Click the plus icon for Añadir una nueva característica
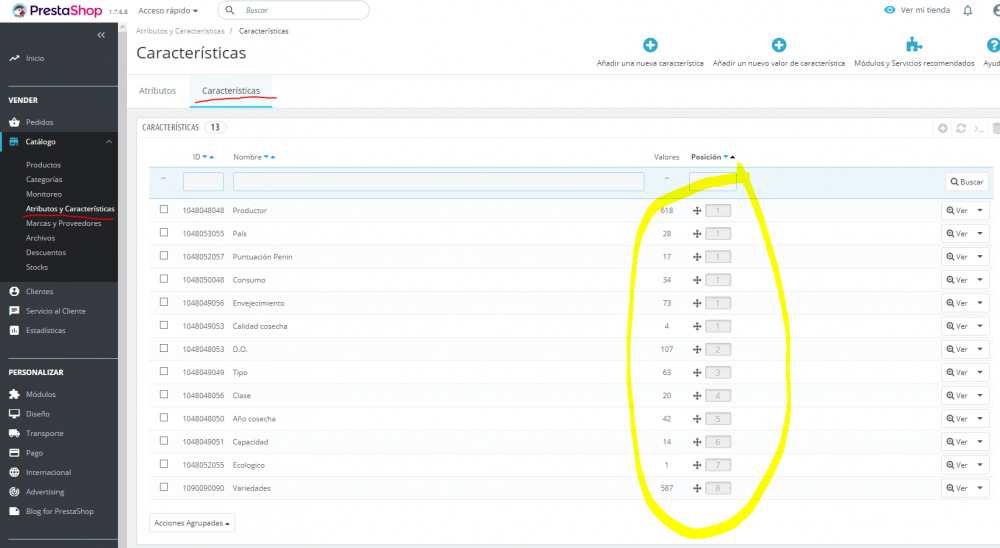 click(x=650, y=45)
